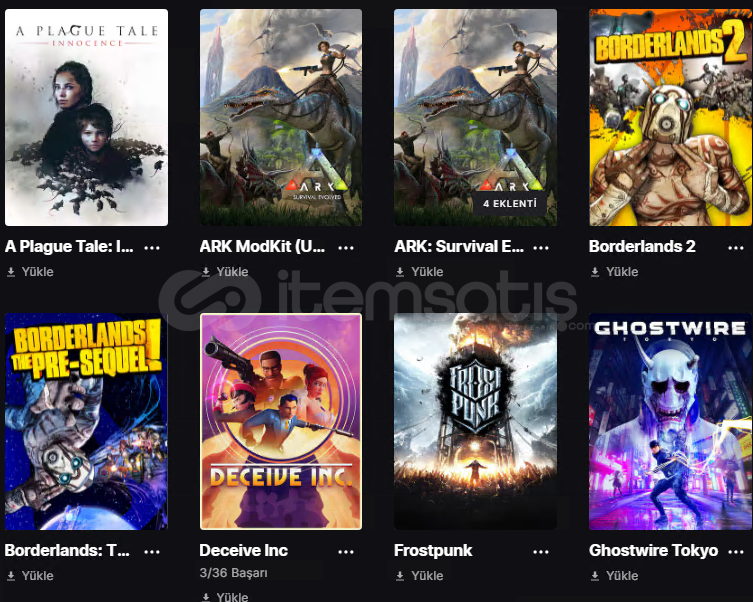Open the Frostpunk game title link
The image size is (753, 602).
point(433,551)
